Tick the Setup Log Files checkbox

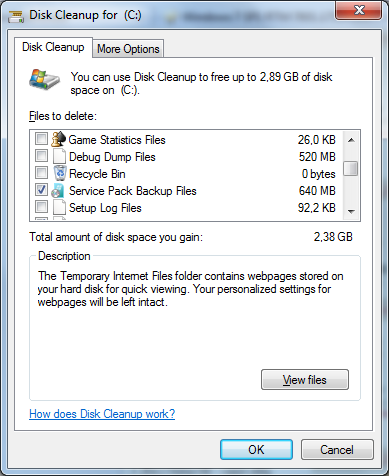41,206
